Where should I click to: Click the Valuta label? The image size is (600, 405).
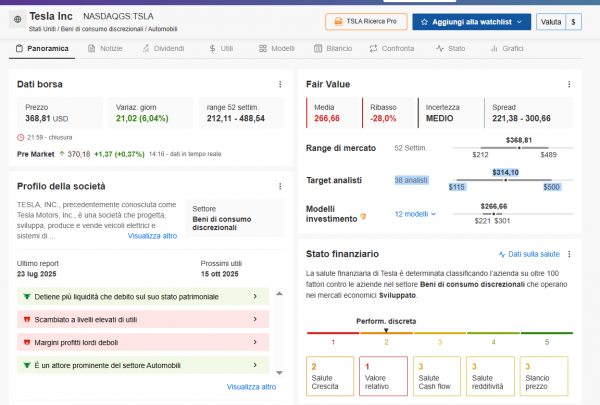(x=551, y=22)
